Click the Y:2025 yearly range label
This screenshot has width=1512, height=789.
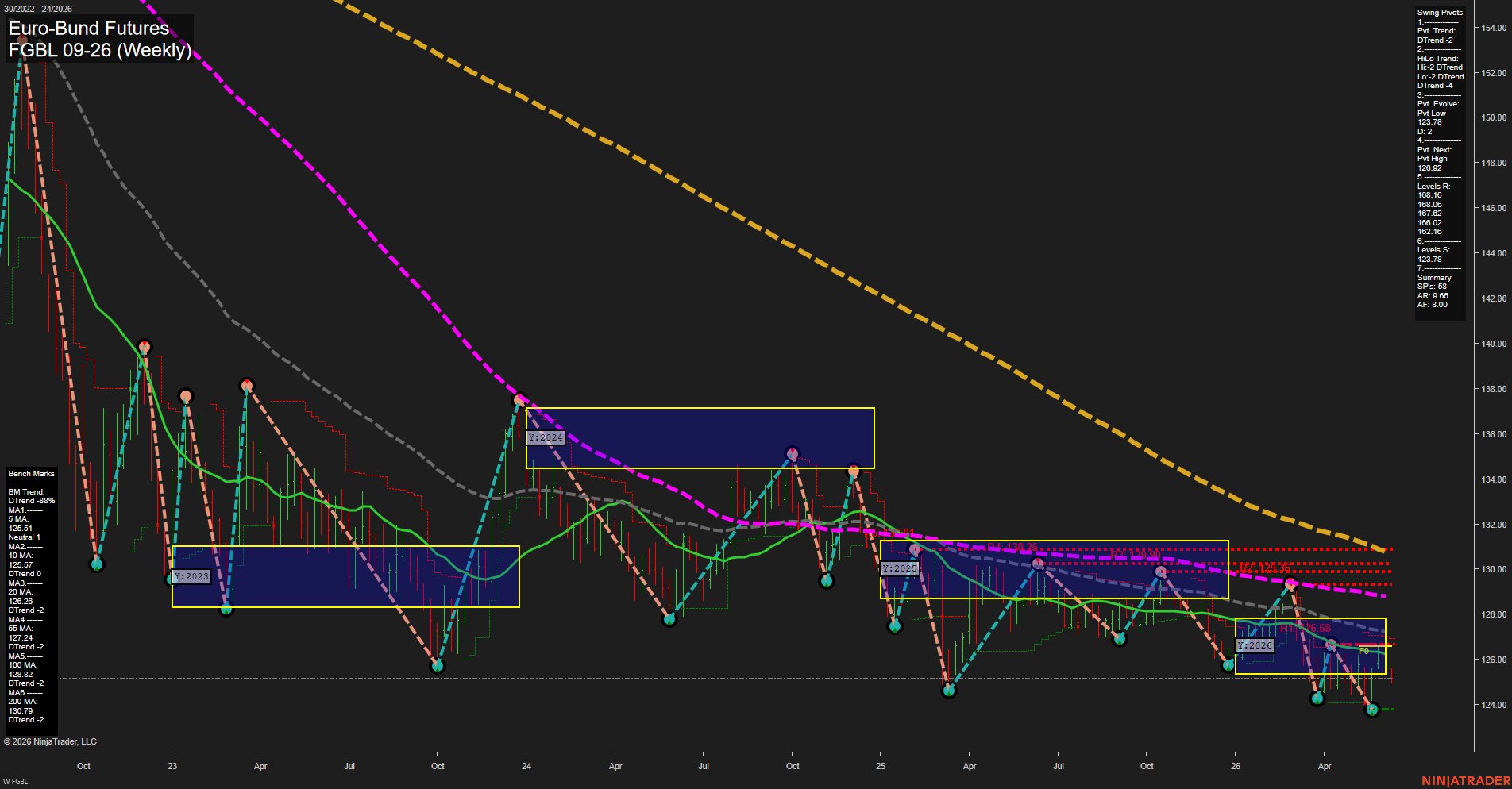coord(900,568)
